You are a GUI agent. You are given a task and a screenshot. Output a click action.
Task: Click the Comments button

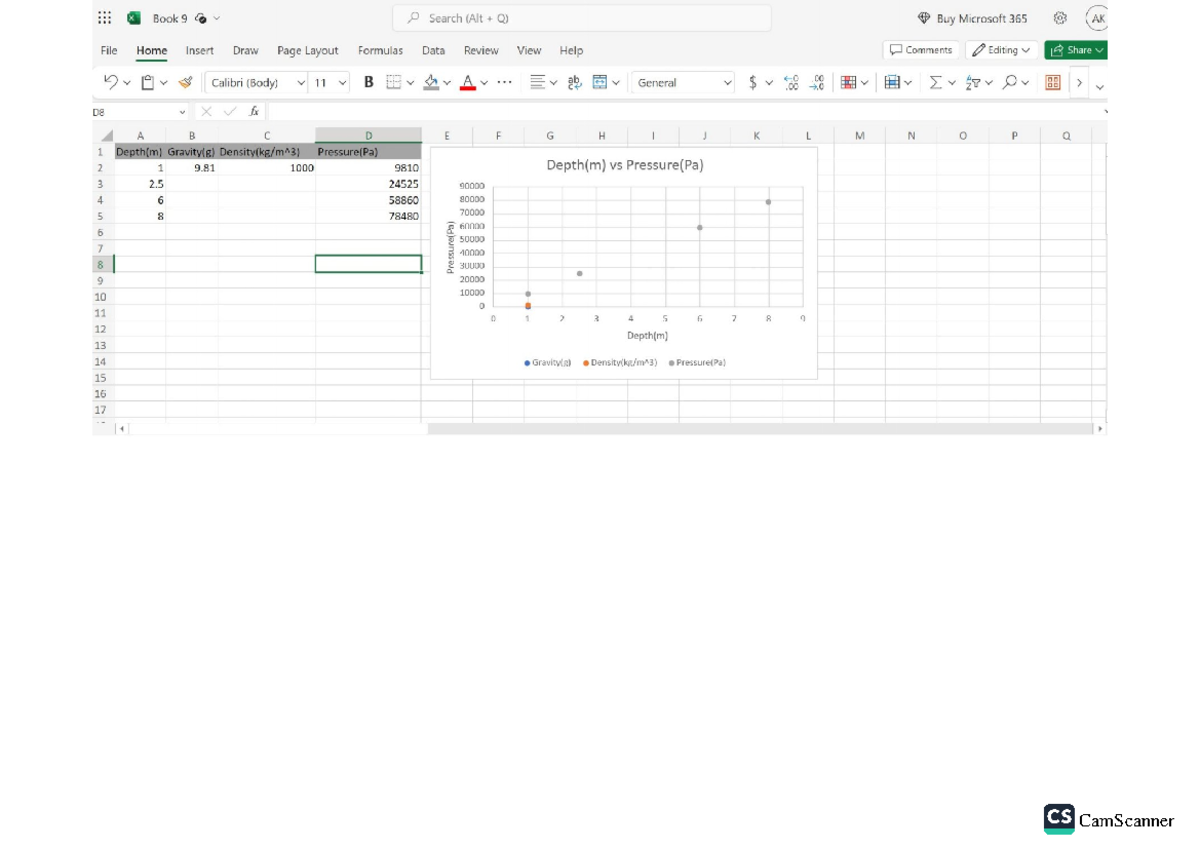pyautogui.click(x=920, y=49)
